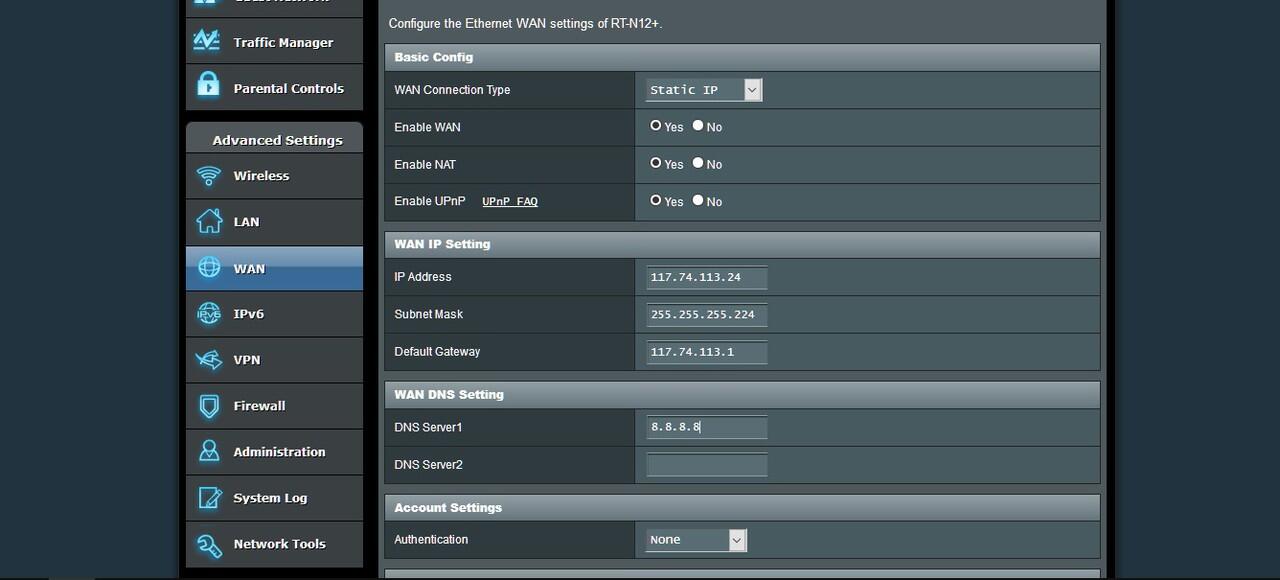Select No for Enable WAN
This screenshot has width=1280, height=580.
pos(698,126)
